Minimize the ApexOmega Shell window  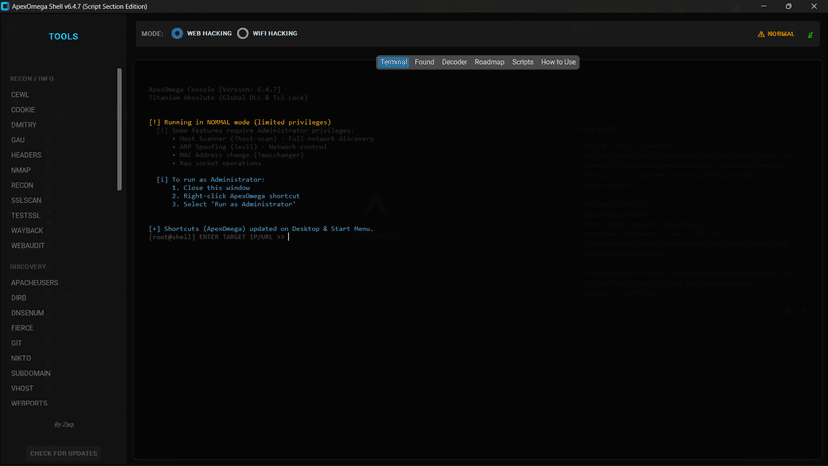(x=764, y=6)
